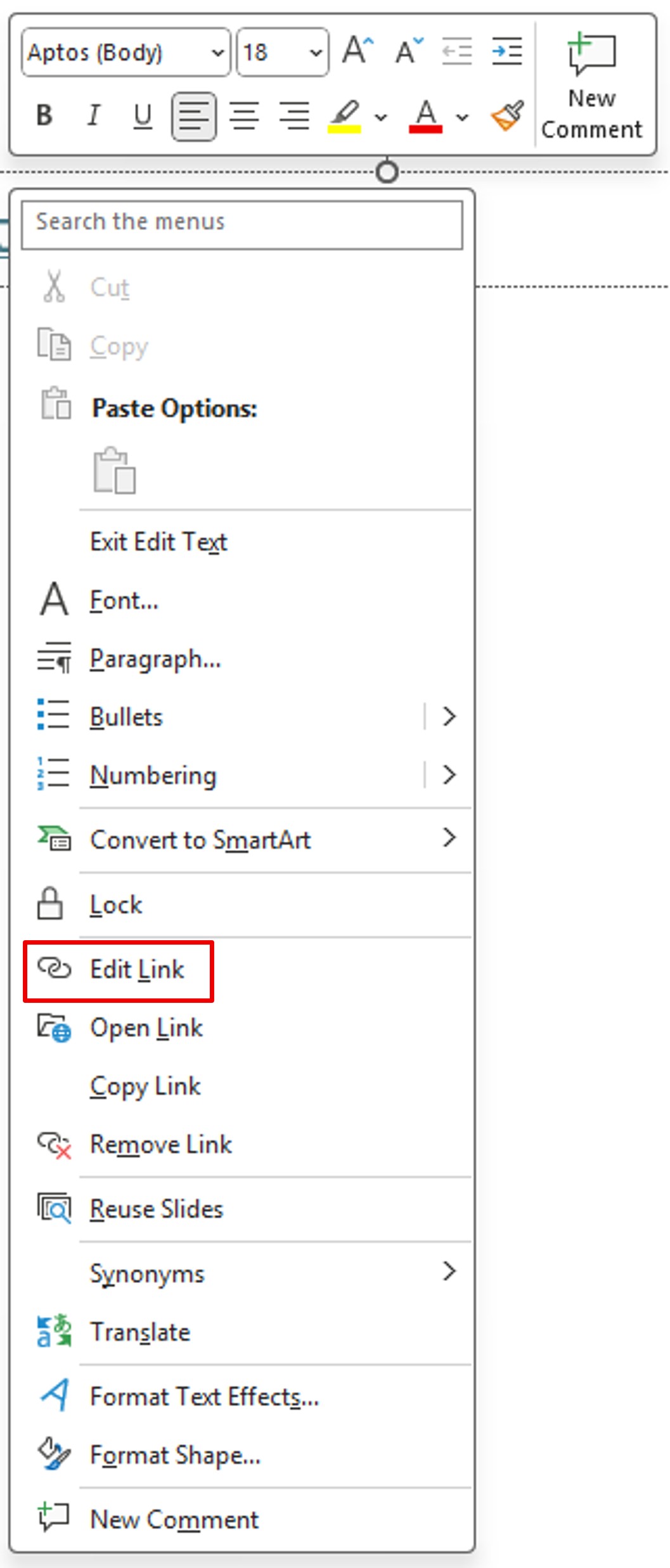Center the selected text
The height and width of the screenshot is (1568, 670).
tap(244, 115)
